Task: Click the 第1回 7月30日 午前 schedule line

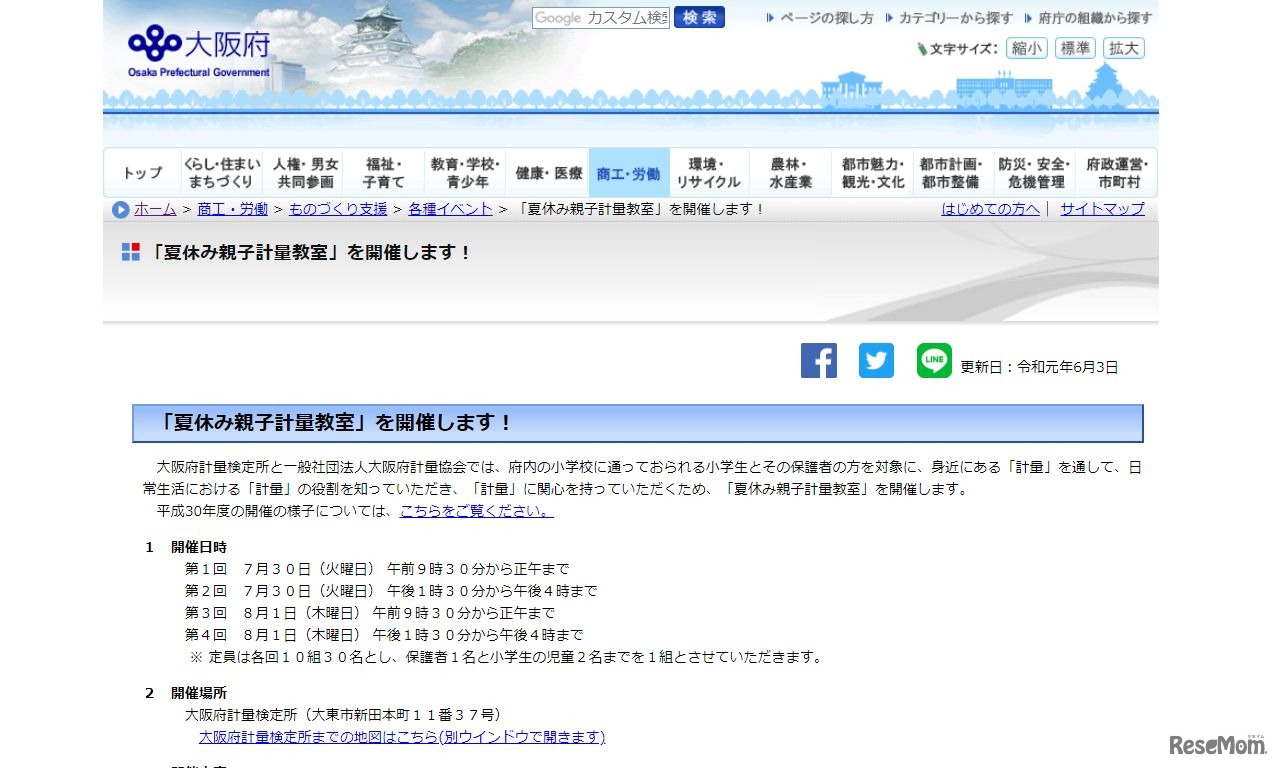Action: 377,569
